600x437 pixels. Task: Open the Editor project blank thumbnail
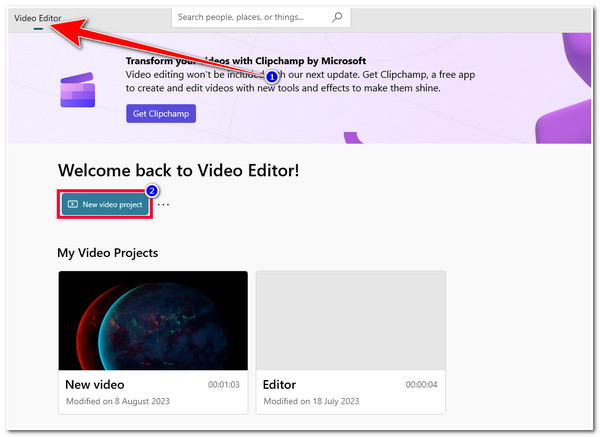click(351, 321)
